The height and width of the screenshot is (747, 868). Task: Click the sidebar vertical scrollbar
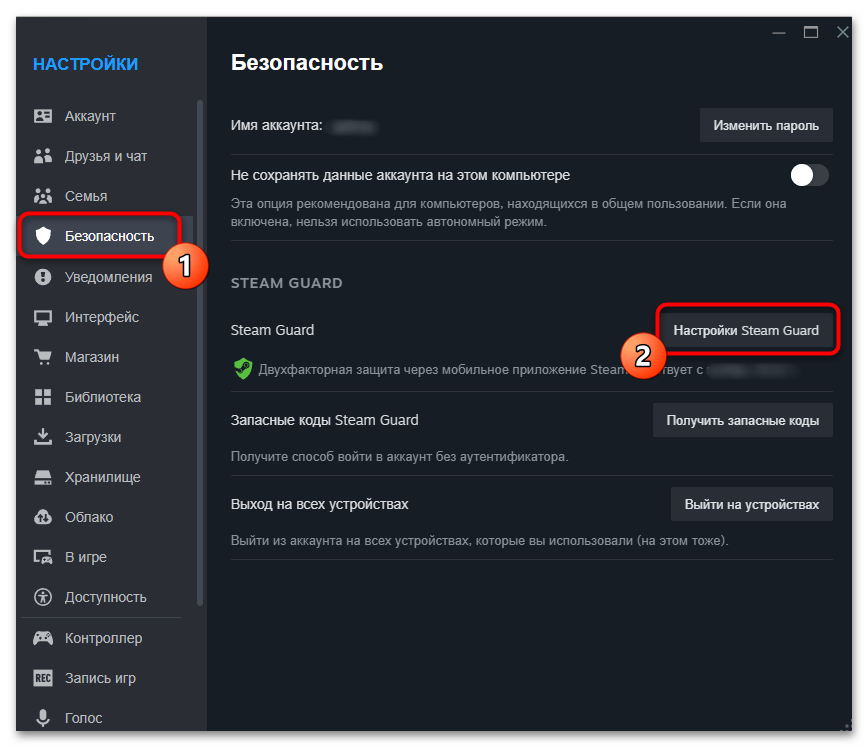(x=200, y=352)
